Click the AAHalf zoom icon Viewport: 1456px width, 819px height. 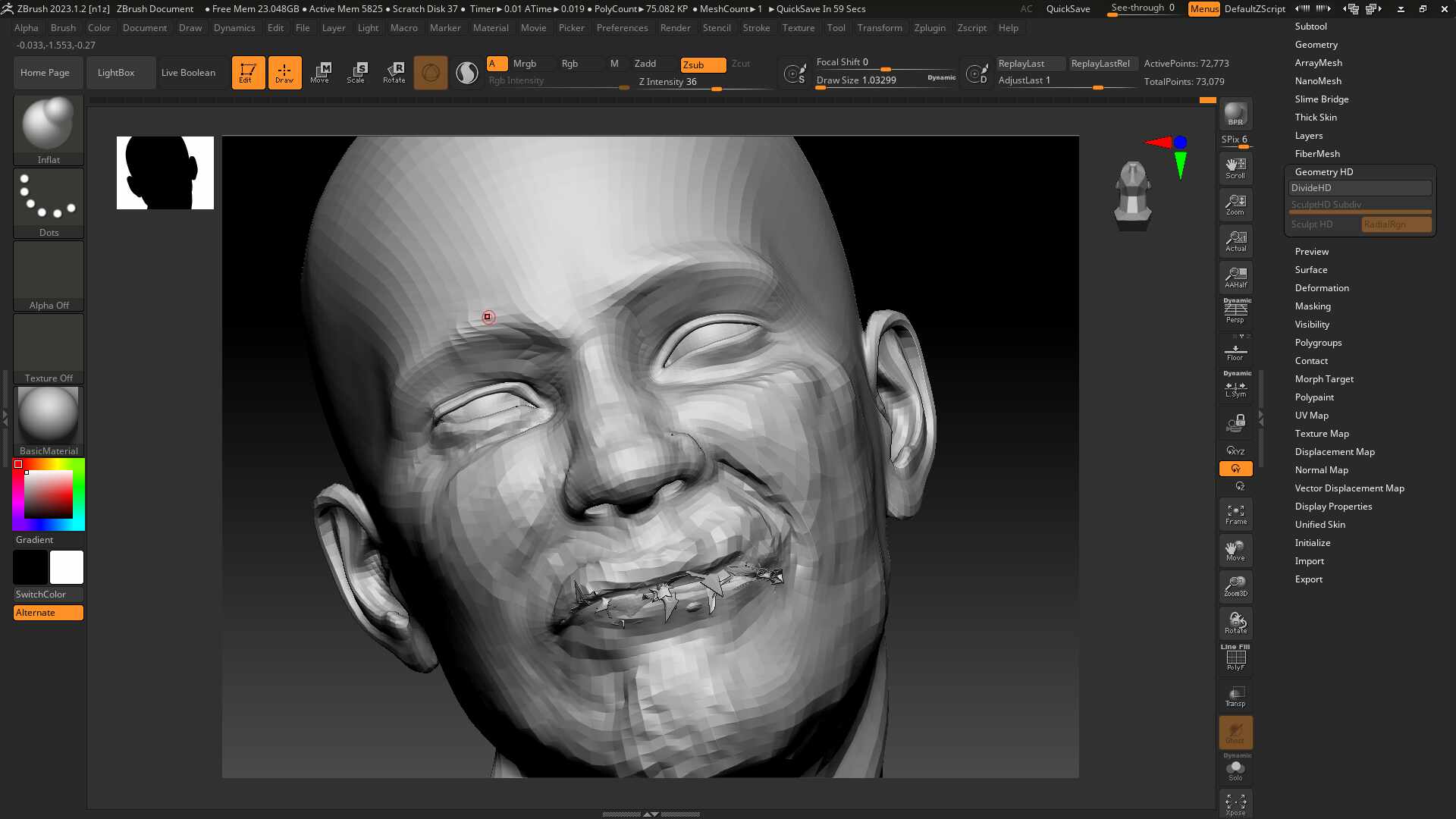pyautogui.click(x=1235, y=278)
